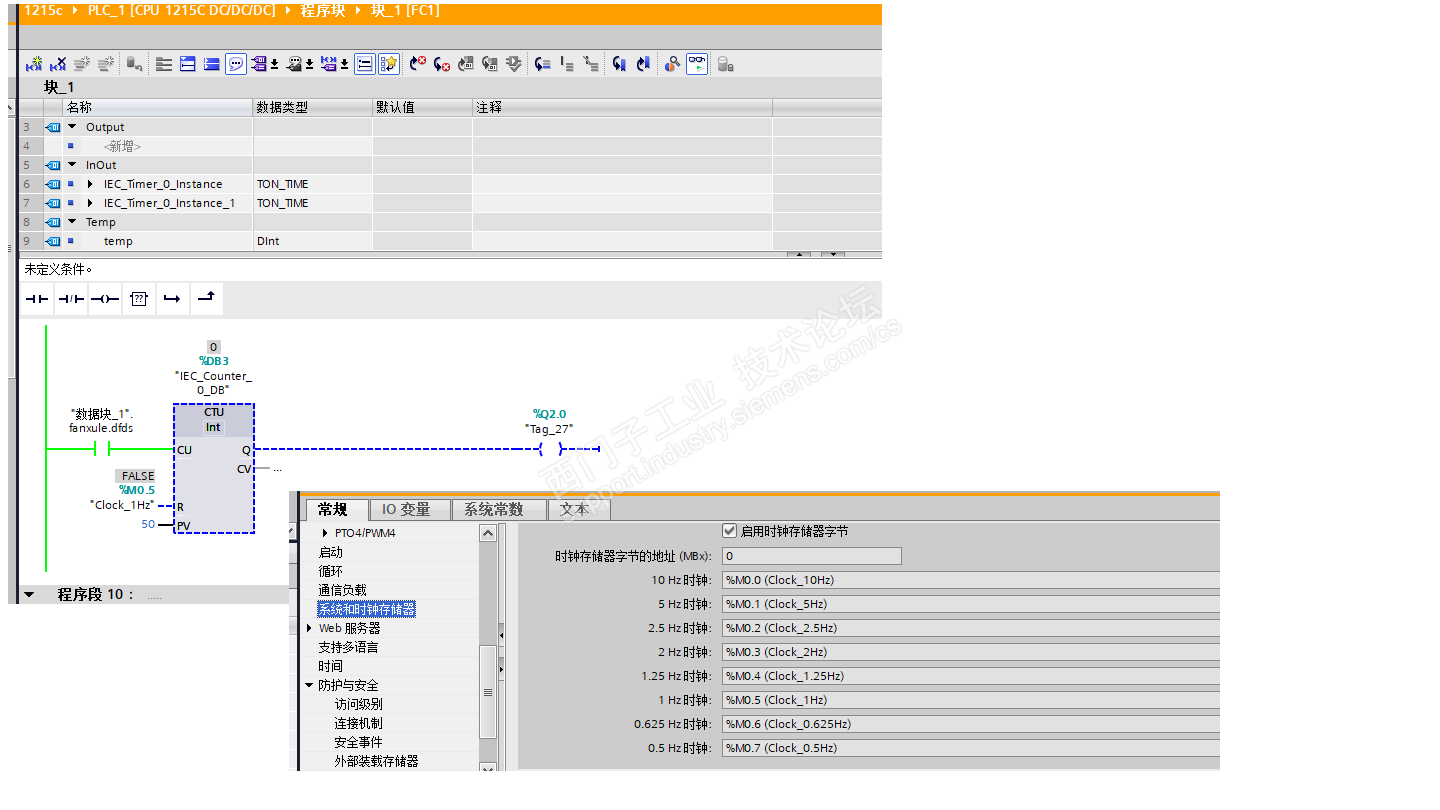Image resolution: width=1440 pixels, height=810 pixels.
Task: Select 循环 in the properties tree
Action: [330, 571]
